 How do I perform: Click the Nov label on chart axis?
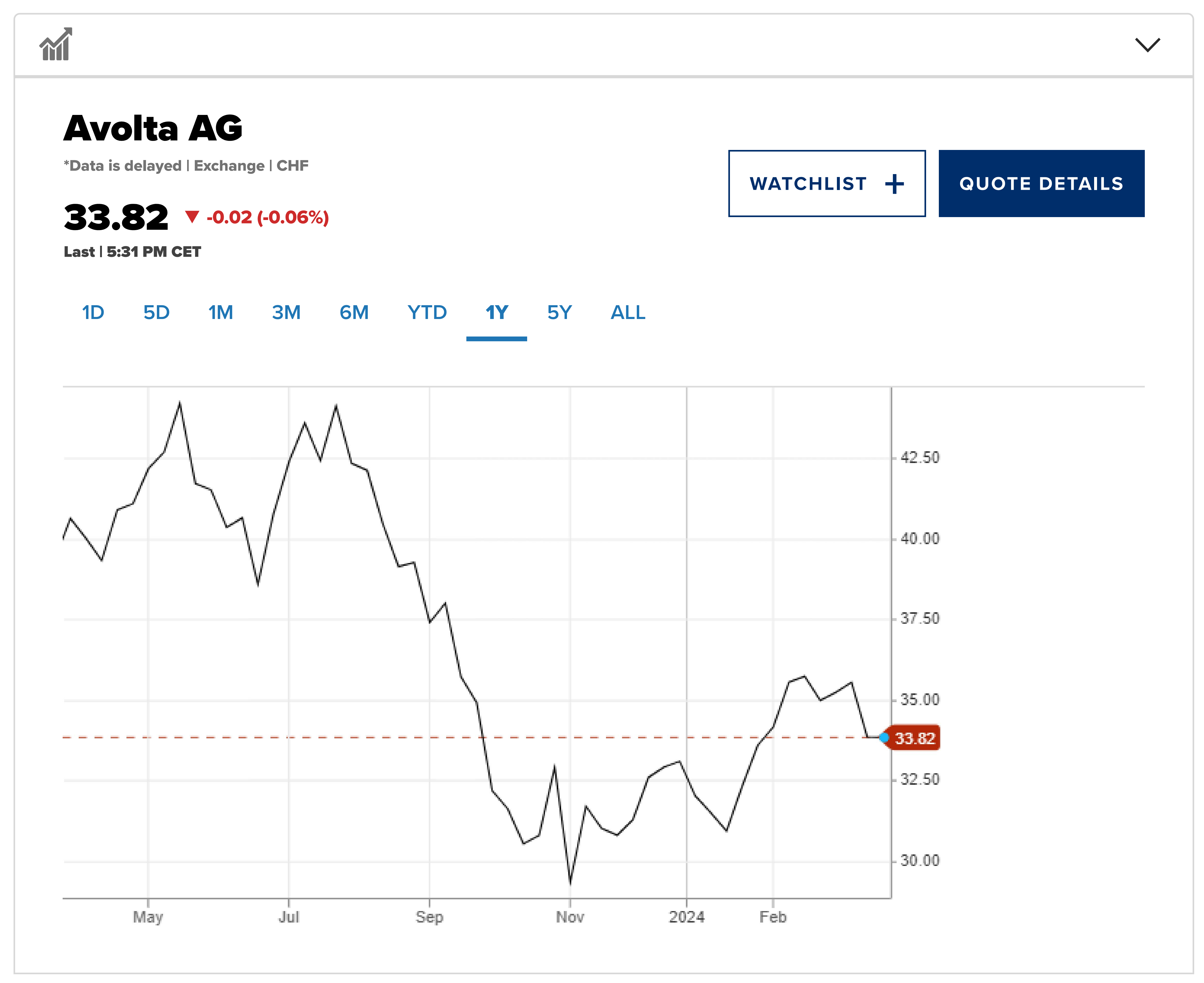point(570,917)
